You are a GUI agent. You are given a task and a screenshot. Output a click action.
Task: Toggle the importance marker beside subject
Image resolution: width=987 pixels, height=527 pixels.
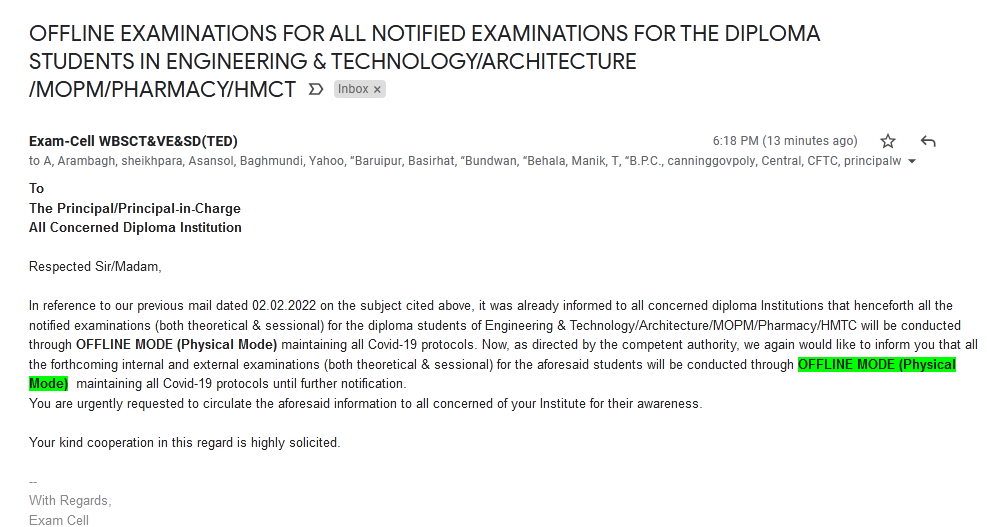[316, 89]
